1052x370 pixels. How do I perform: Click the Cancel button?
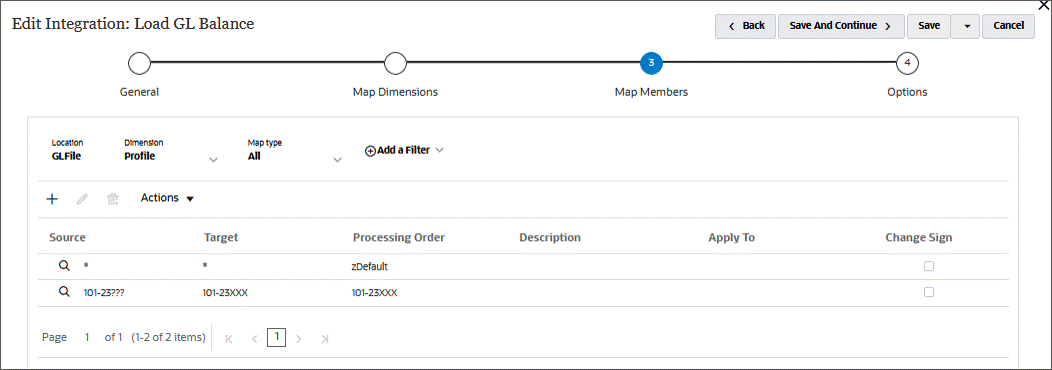point(1008,26)
